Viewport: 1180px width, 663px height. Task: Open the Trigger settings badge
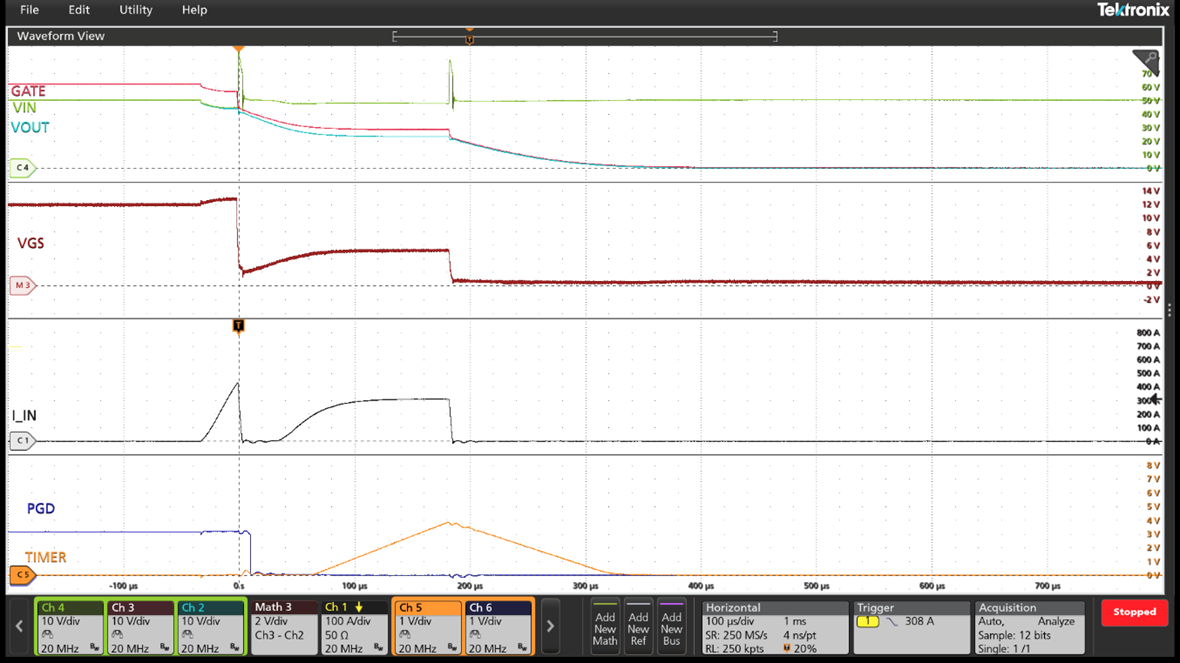click(910, 627)
